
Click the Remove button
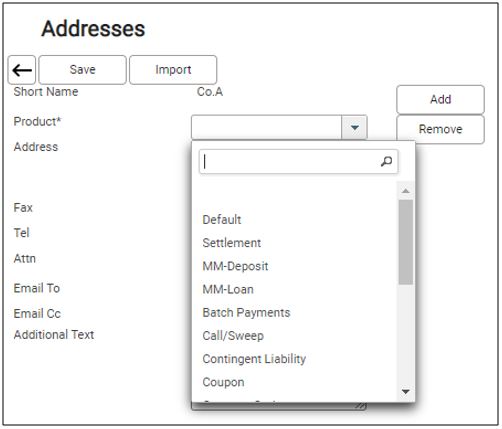(x=440, y=129)
